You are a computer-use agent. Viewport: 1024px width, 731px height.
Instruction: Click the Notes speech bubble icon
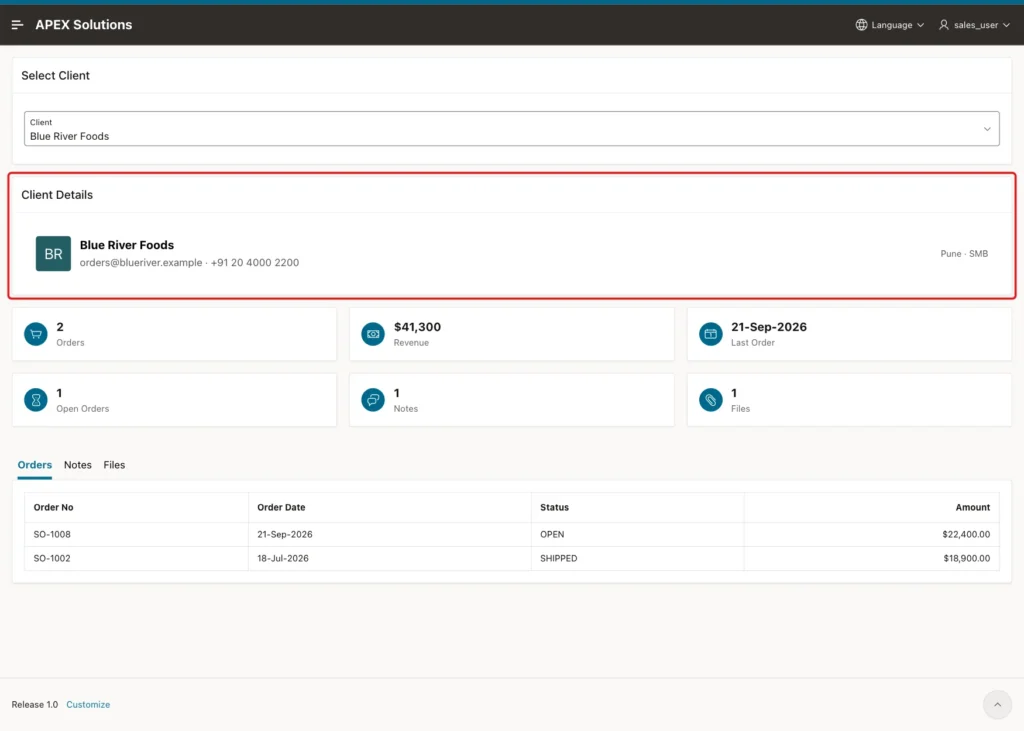tap(373, 400)
